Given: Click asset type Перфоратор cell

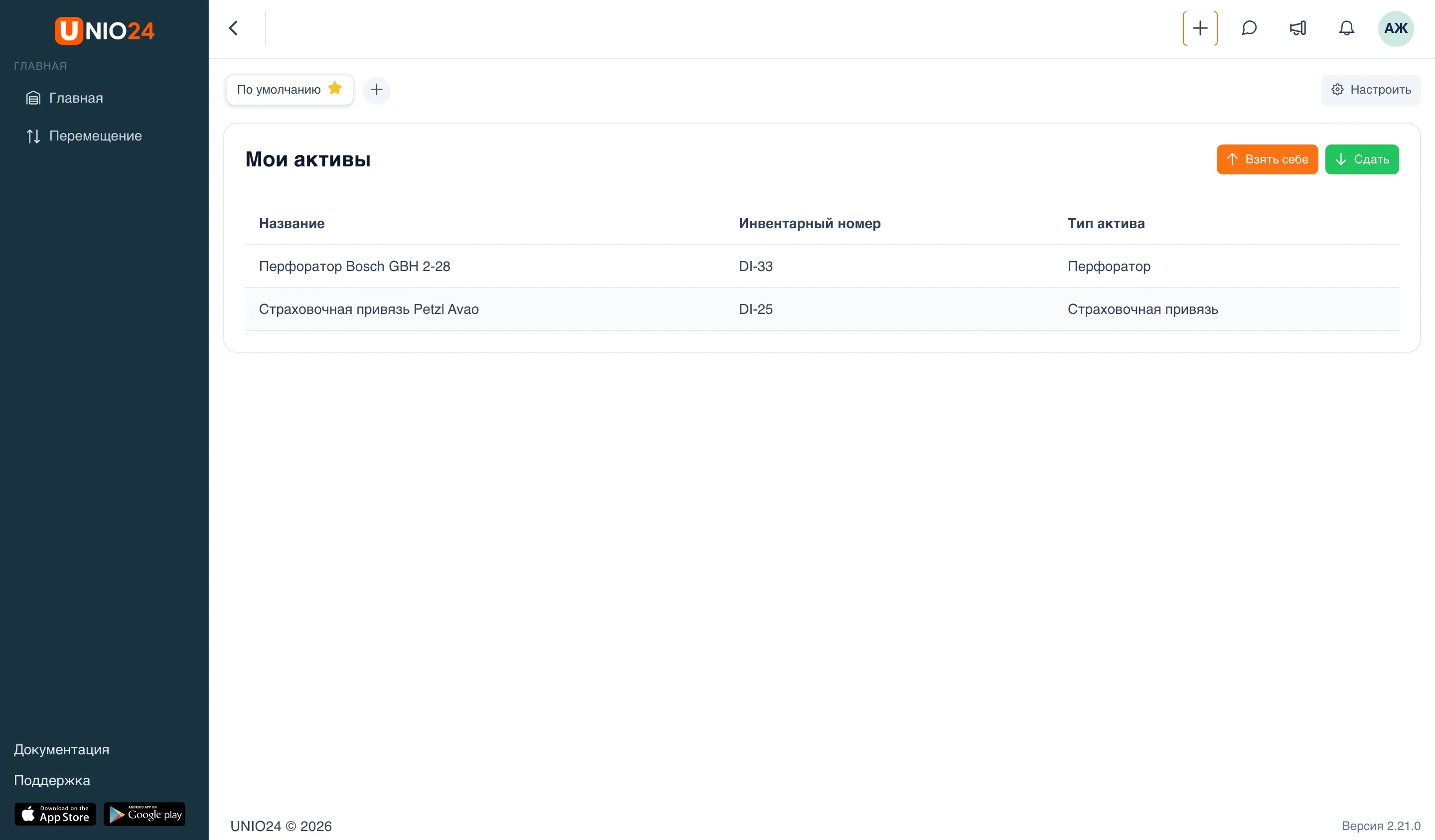Looking at the screenshot, I should pyautogui.click(x=1109, y=266).
